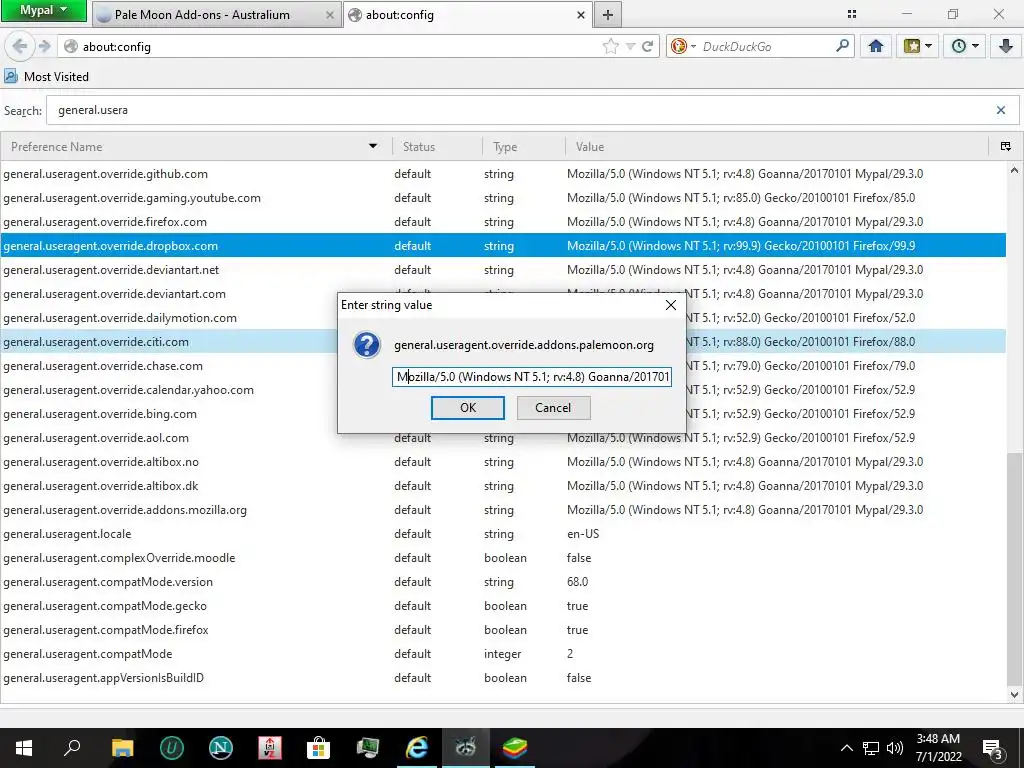This screenshot has width=1024, height=768.
Task: Select general.useragent.appVersionIsBuildID preference
Action: click(503, 678)
